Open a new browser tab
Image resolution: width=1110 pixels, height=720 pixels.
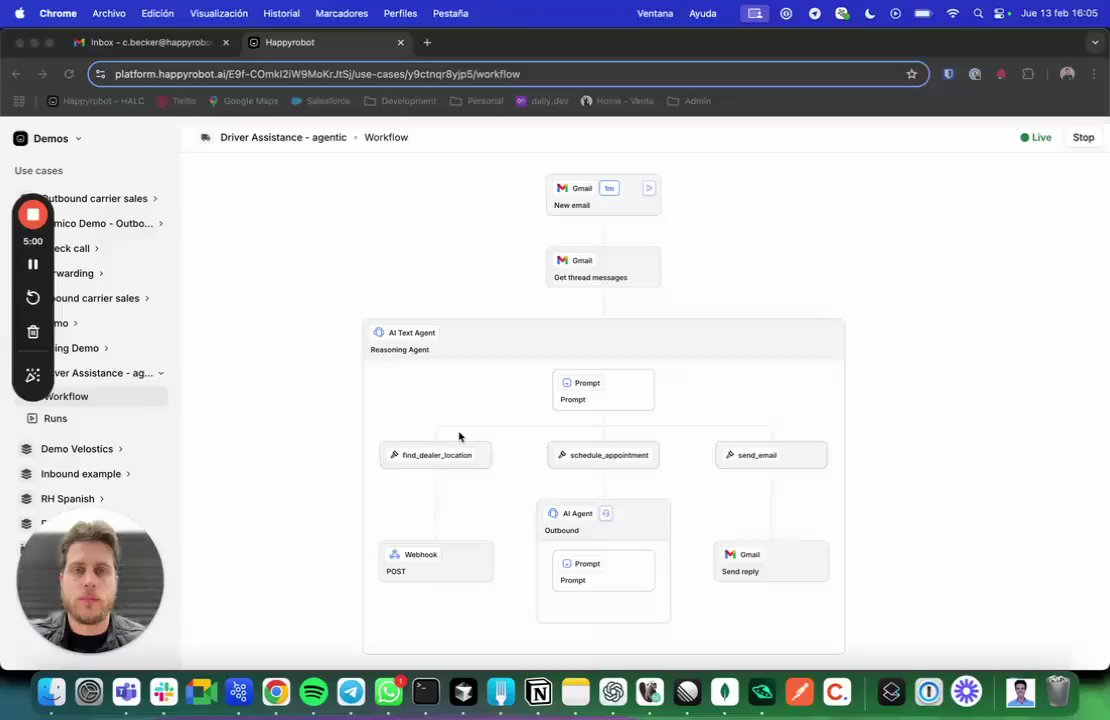click(427, 42)
